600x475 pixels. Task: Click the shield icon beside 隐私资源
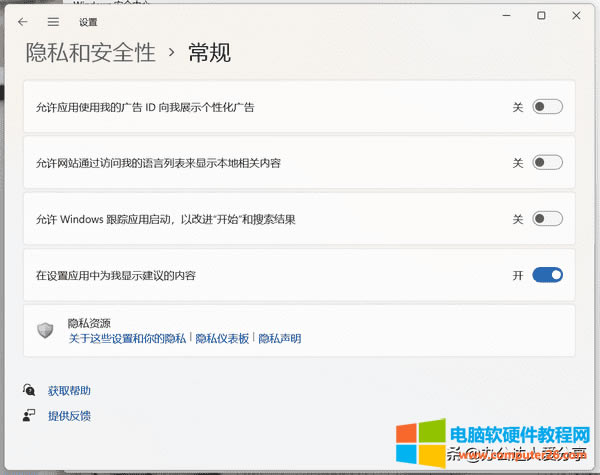pos(45,331)
